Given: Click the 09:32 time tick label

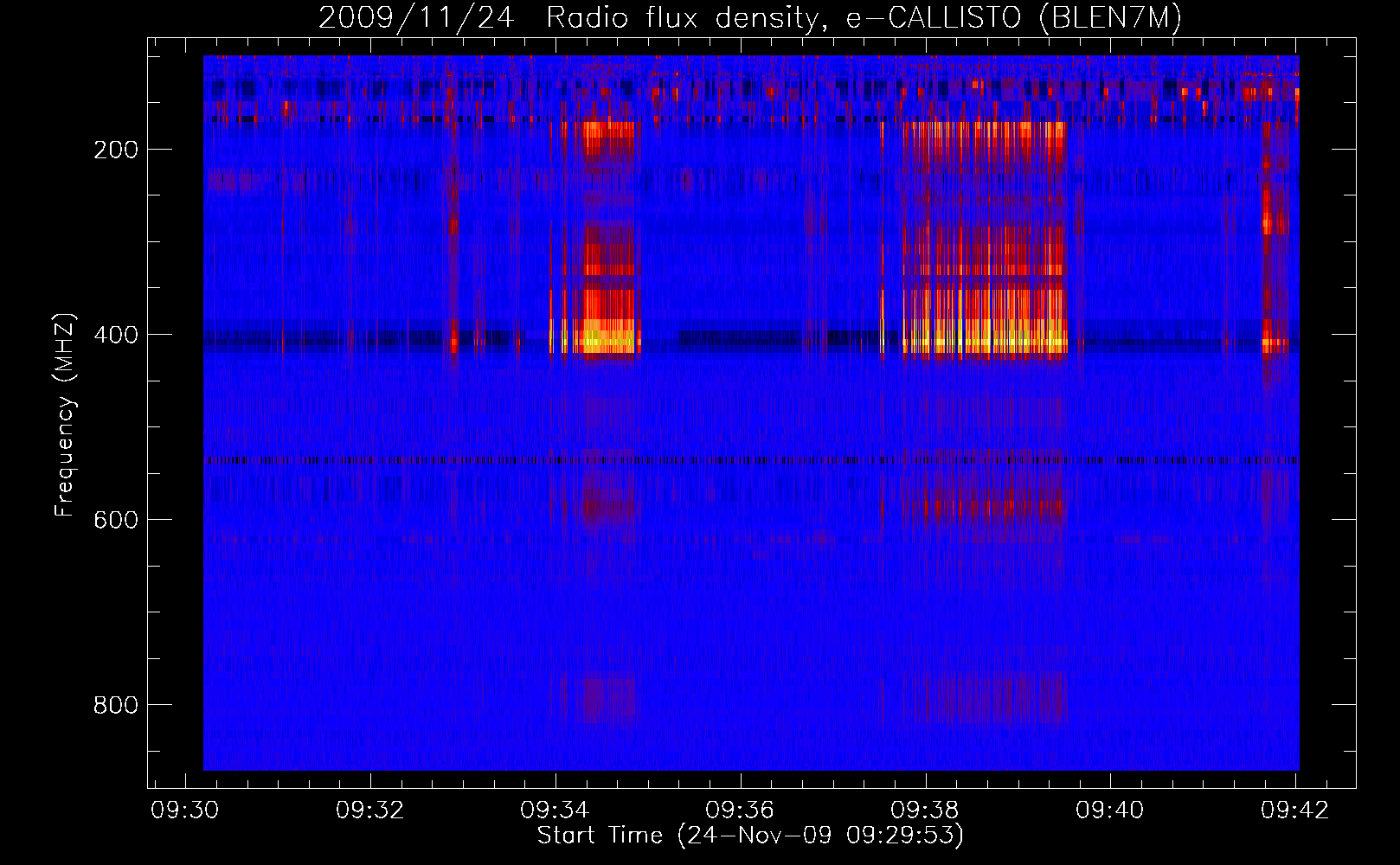Looking at the screenshot, I should click(x=370, y=811).
